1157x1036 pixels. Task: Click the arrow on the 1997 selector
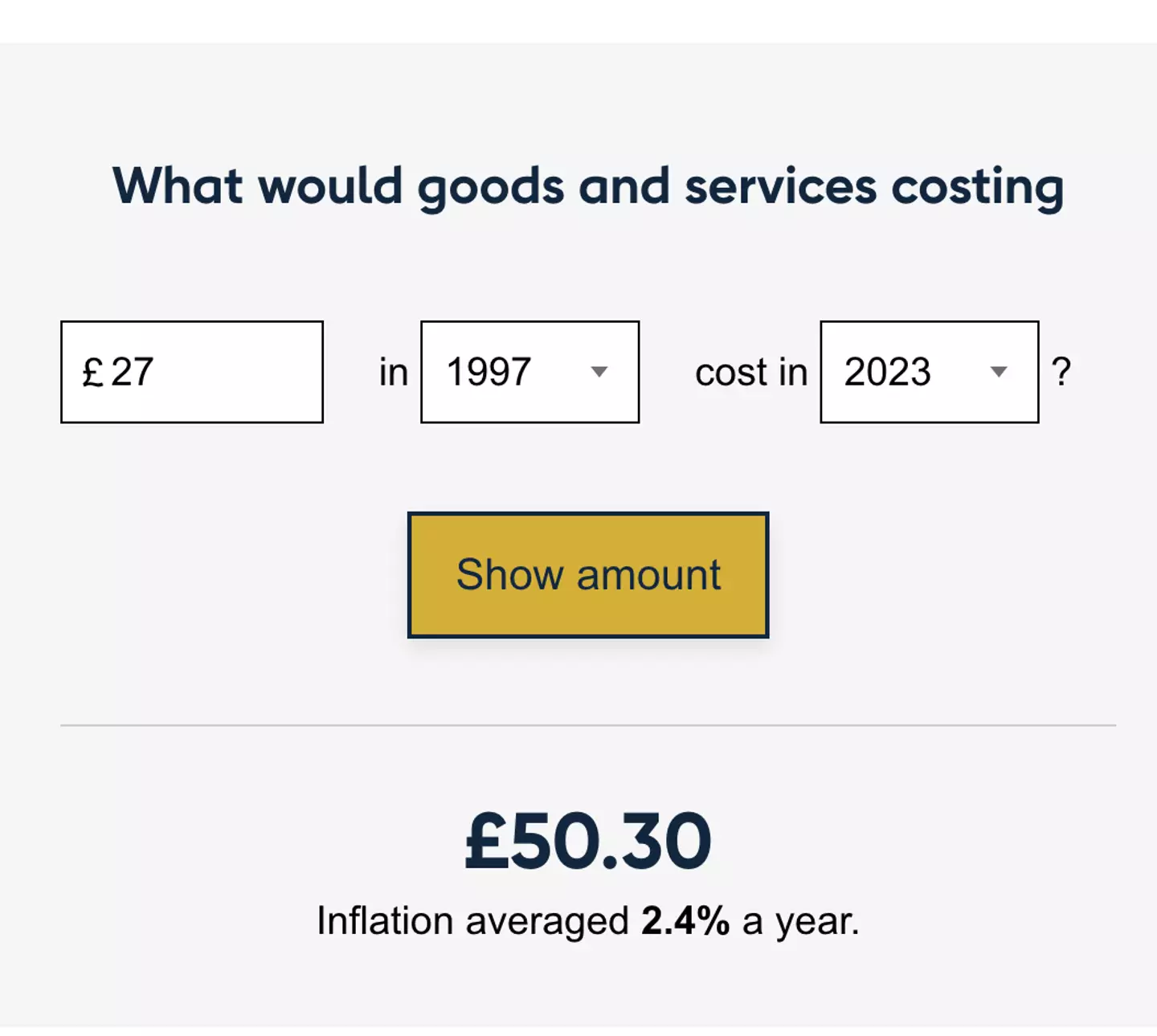point(599,371)
